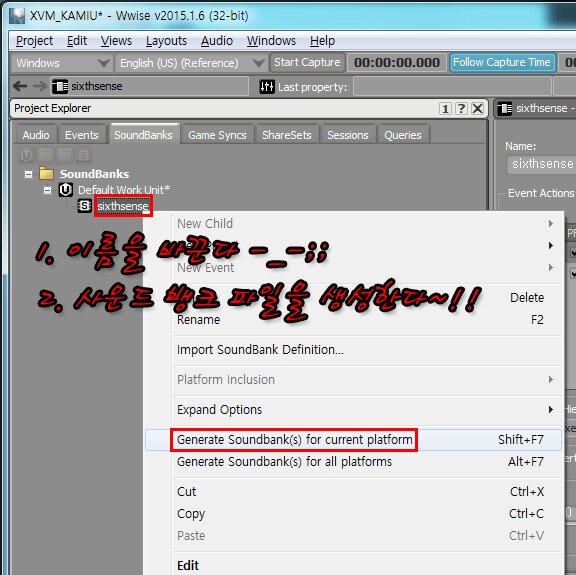Open the Layouts menu
This screenshot has width=576, height=575.
166,41
